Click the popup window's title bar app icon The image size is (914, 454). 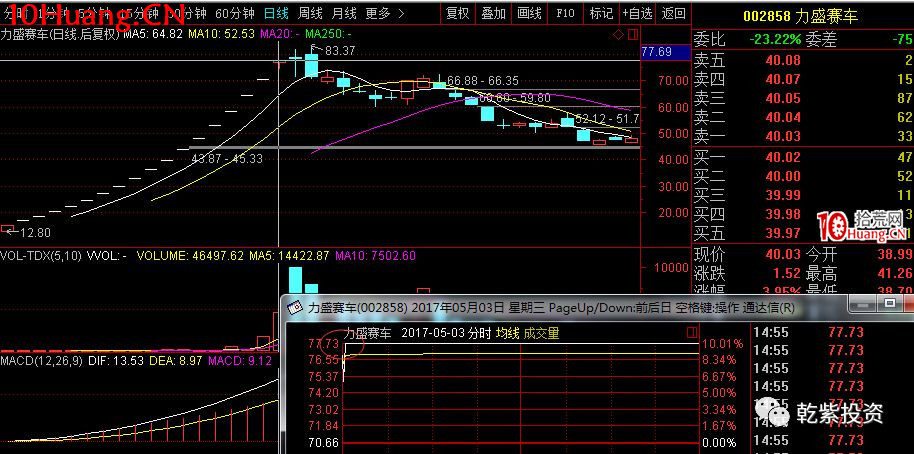(296, 307)
